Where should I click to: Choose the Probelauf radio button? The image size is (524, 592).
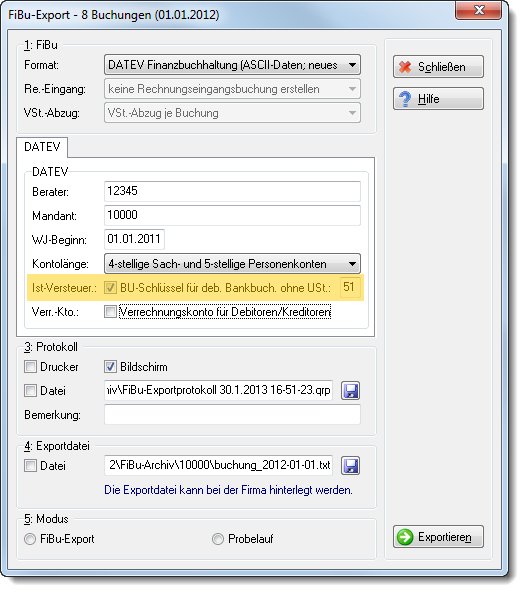[x=218, y=539]
